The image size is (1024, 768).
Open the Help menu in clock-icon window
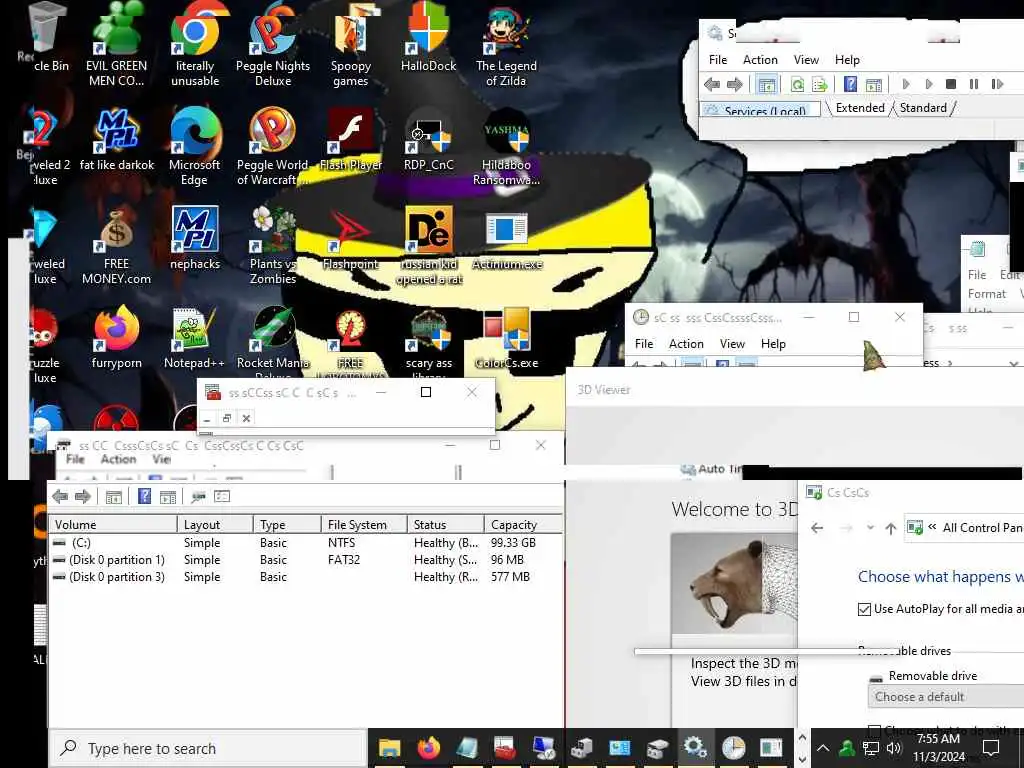(x=773, y=344)
